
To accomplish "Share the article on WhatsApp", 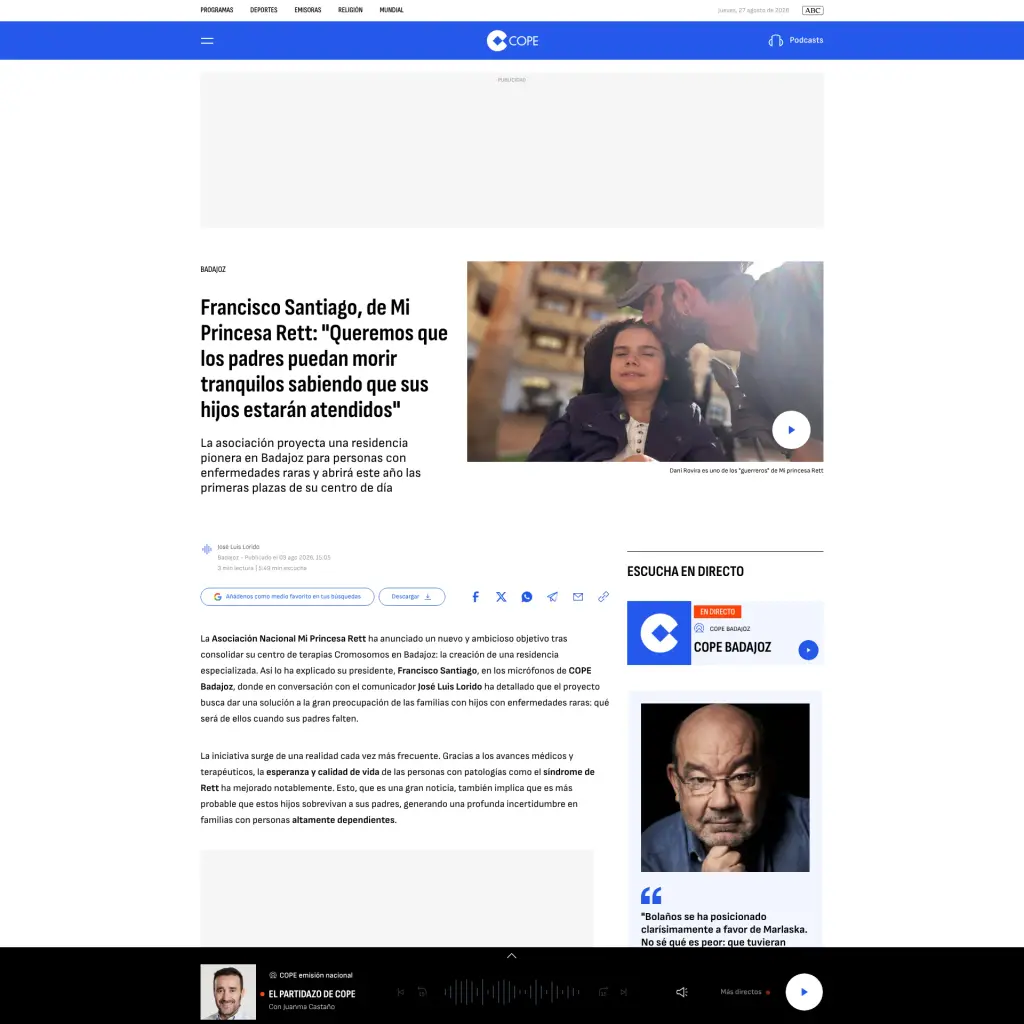I will click(x=526, y=596).
